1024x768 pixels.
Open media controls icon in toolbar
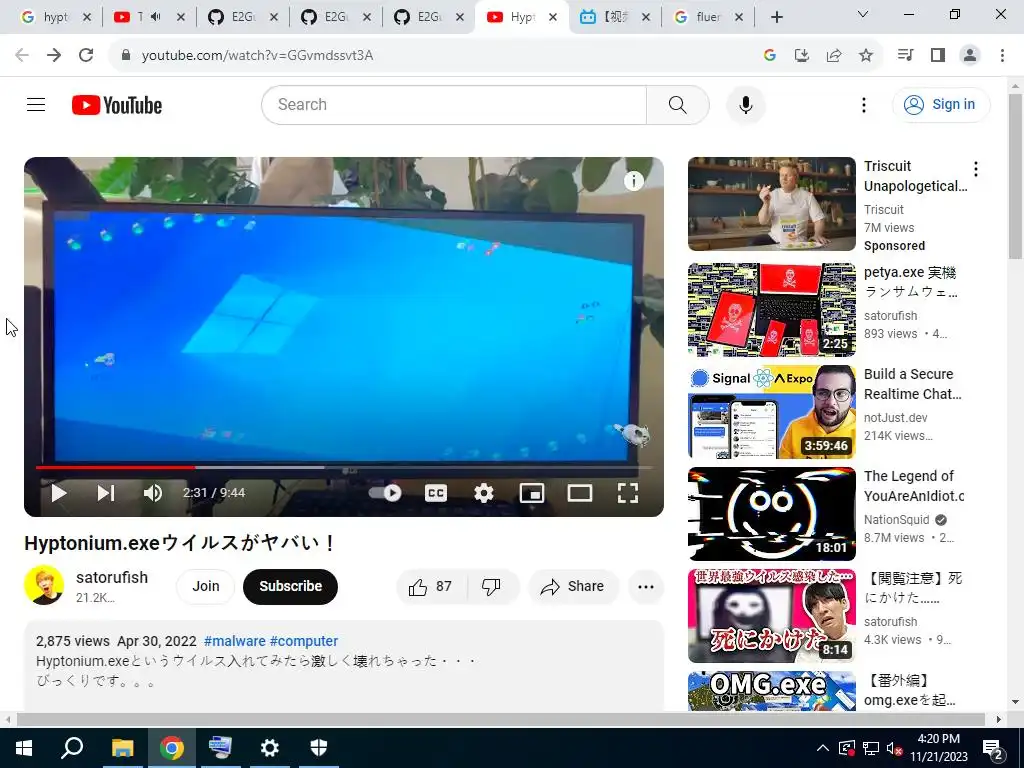click(905, 56)
